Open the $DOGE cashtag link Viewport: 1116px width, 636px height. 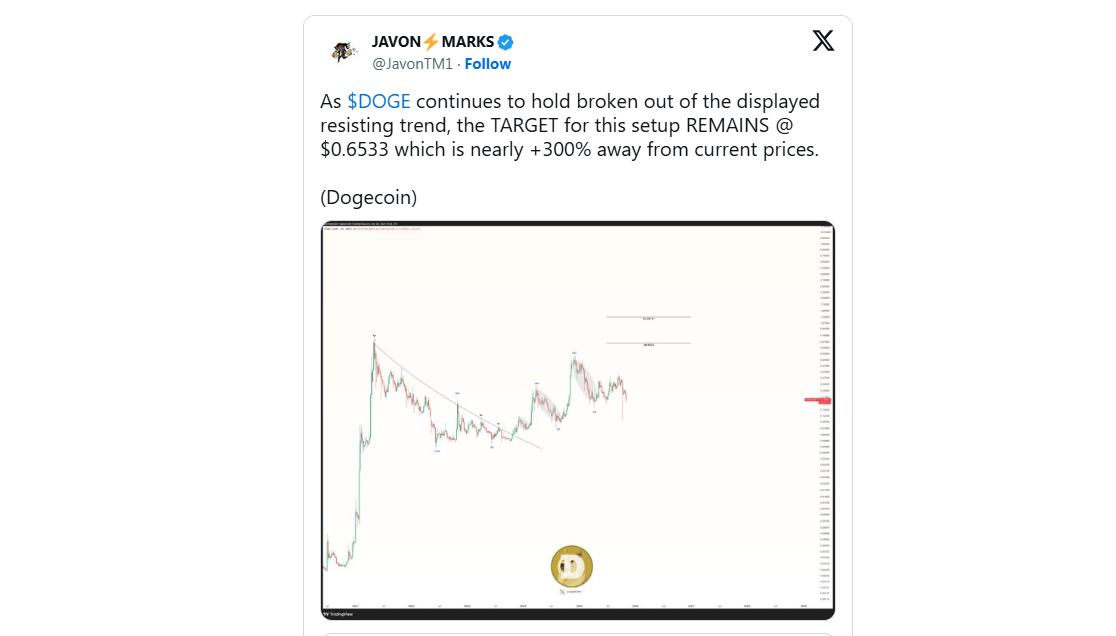tap(378, 102)
